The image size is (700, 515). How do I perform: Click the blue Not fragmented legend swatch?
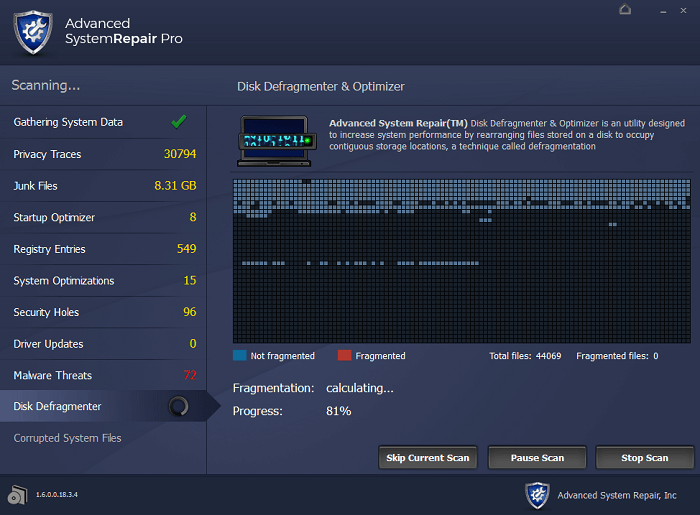(x=240, y=356)
